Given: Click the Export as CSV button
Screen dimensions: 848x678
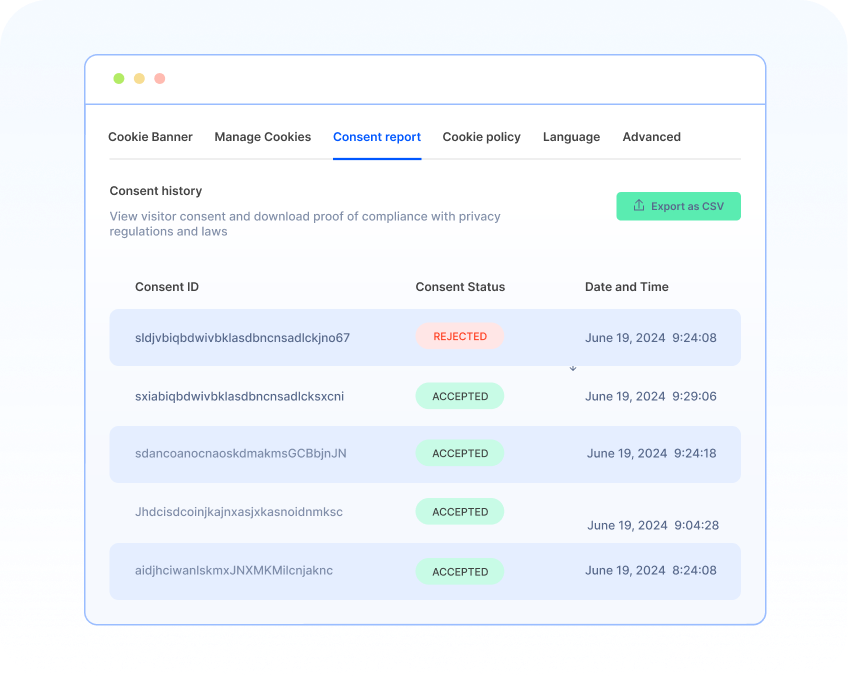Looking at the screenshot, I should [678, 206].
